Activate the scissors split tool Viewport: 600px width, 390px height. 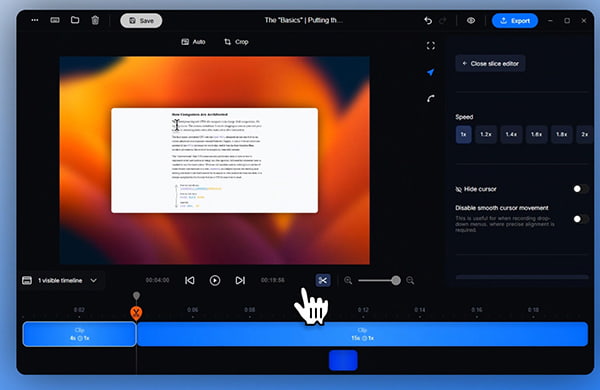point(323,281)
